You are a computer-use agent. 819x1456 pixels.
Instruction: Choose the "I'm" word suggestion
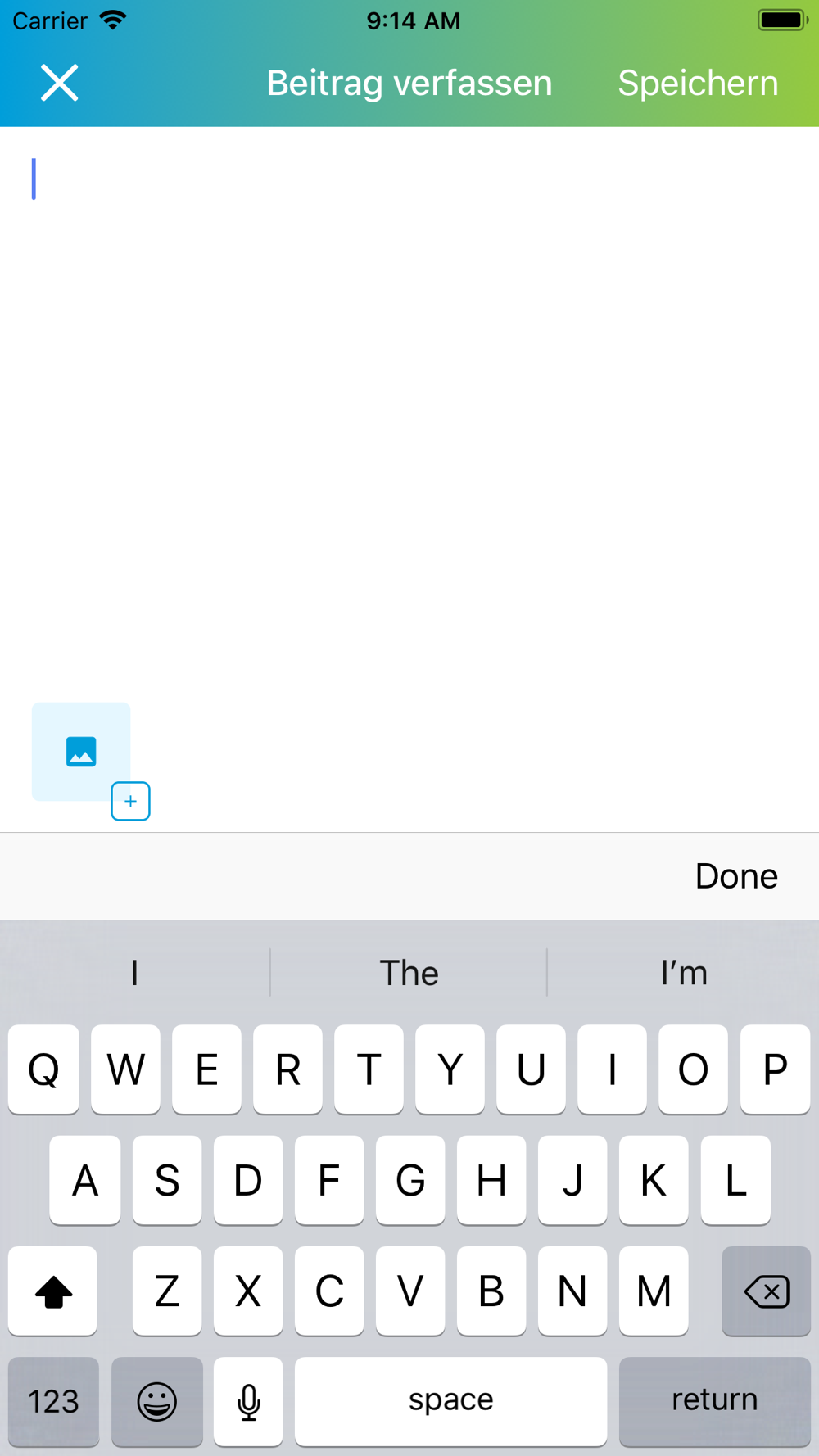point(684,973)
